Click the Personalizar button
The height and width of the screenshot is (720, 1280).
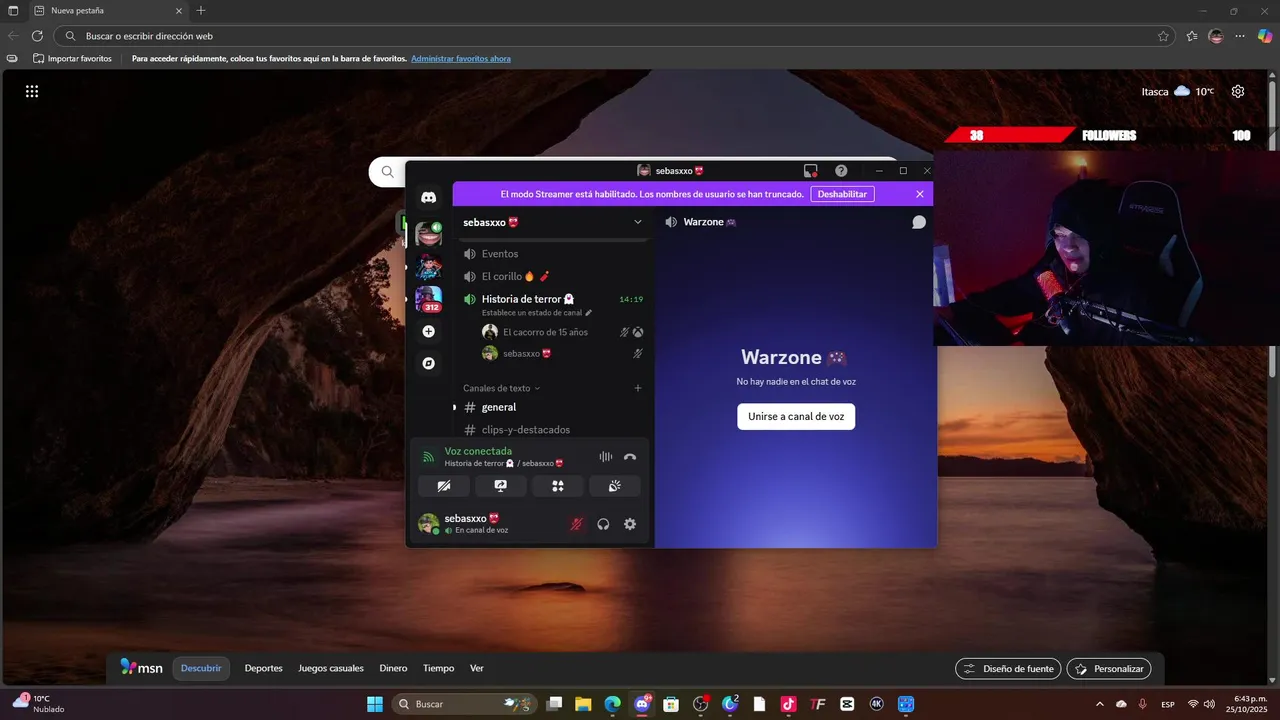click(1109, 669)
